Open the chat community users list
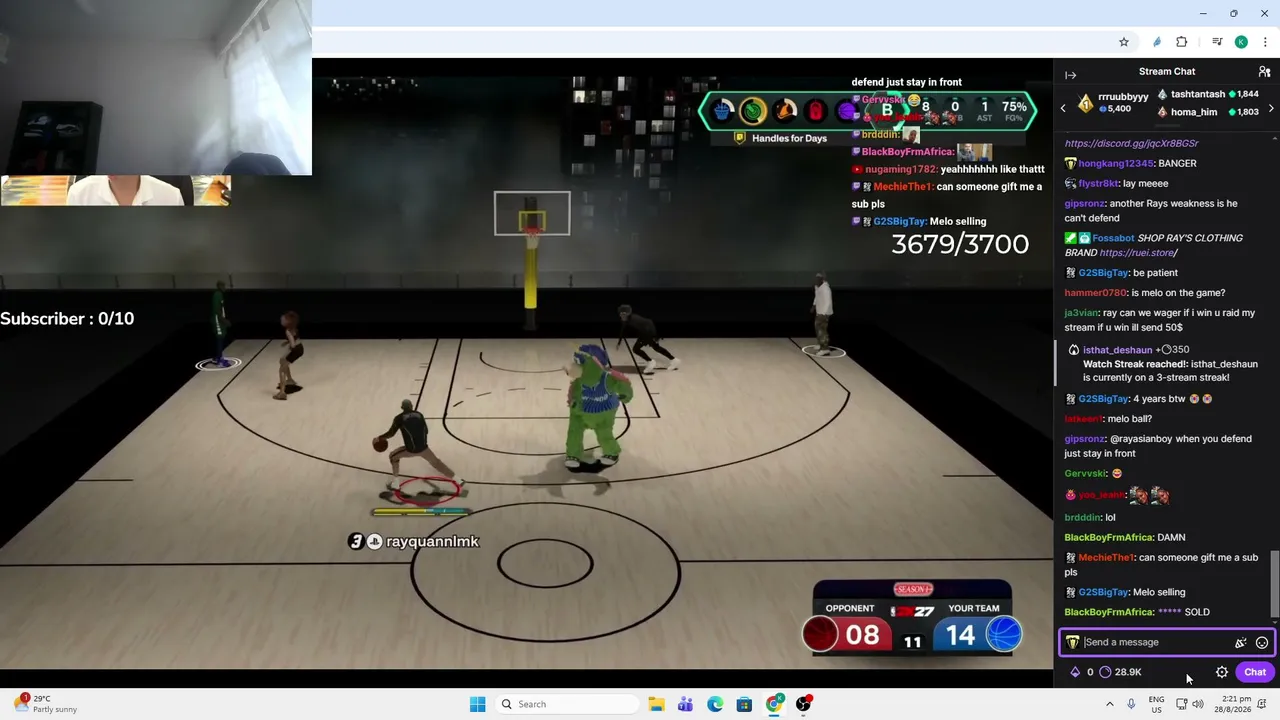The width and height of the screenshot is (1280, 720). [1264, 72]
